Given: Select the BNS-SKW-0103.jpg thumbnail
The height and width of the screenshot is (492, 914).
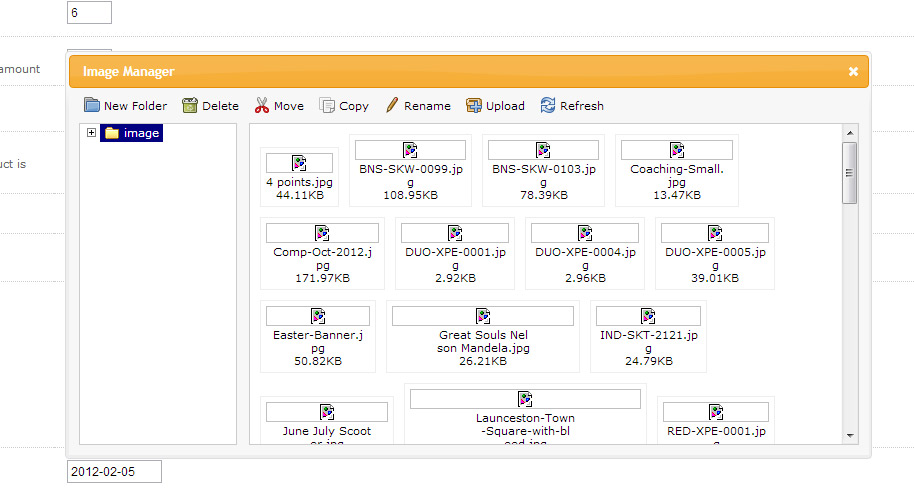Looking at the screenshot, I should point(543,150).
